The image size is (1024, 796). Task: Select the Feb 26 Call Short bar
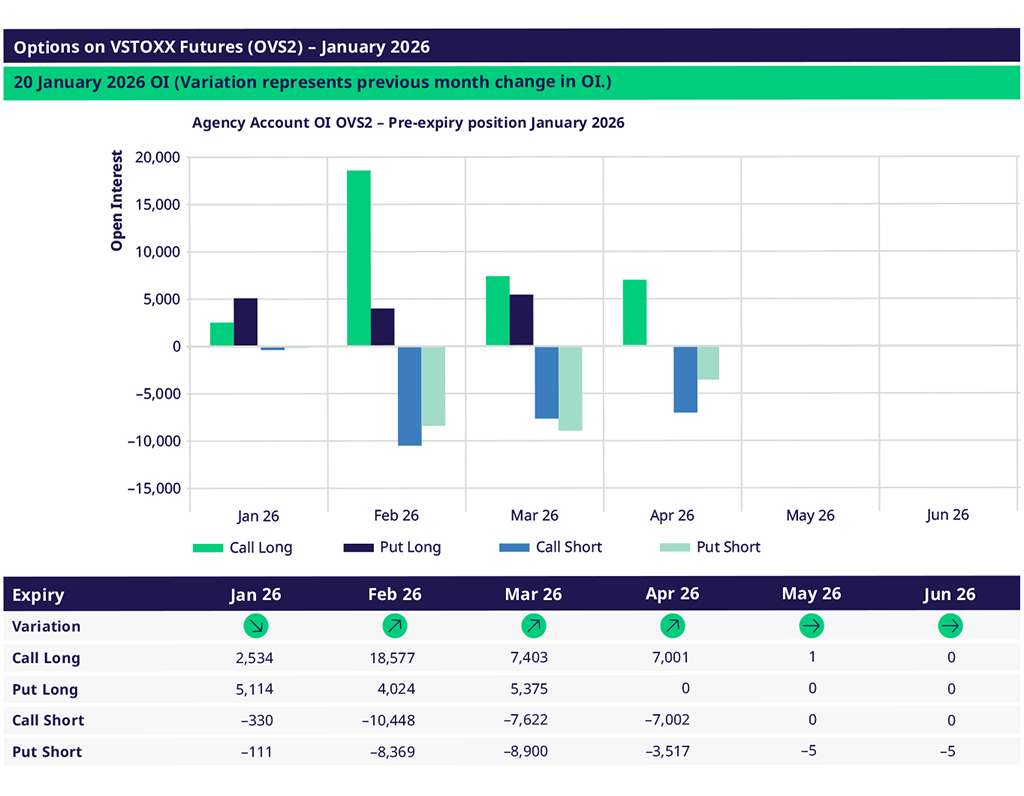click(x=409, y=395)
